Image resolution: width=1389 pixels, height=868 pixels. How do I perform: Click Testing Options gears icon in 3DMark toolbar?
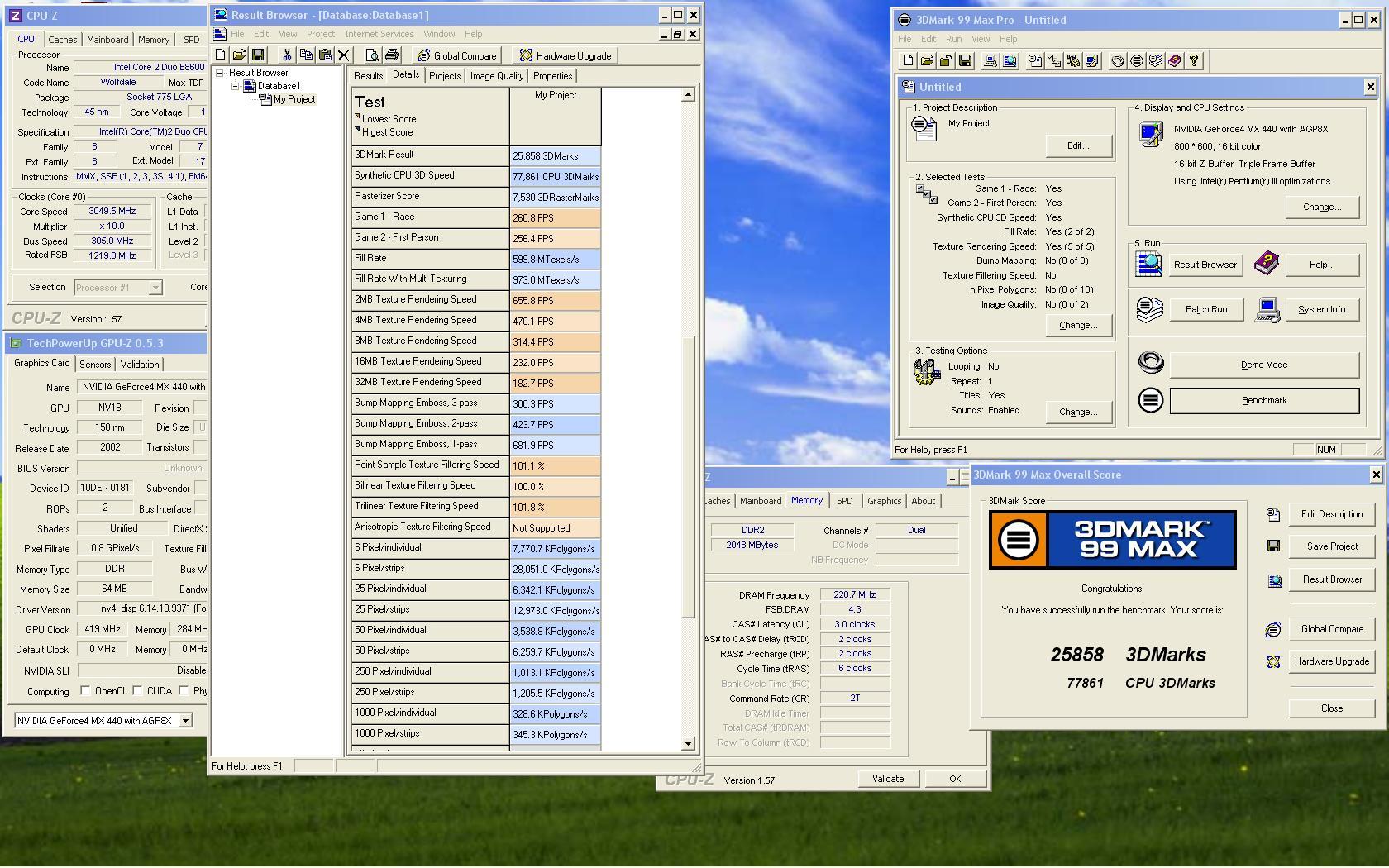click(1073, 60)
